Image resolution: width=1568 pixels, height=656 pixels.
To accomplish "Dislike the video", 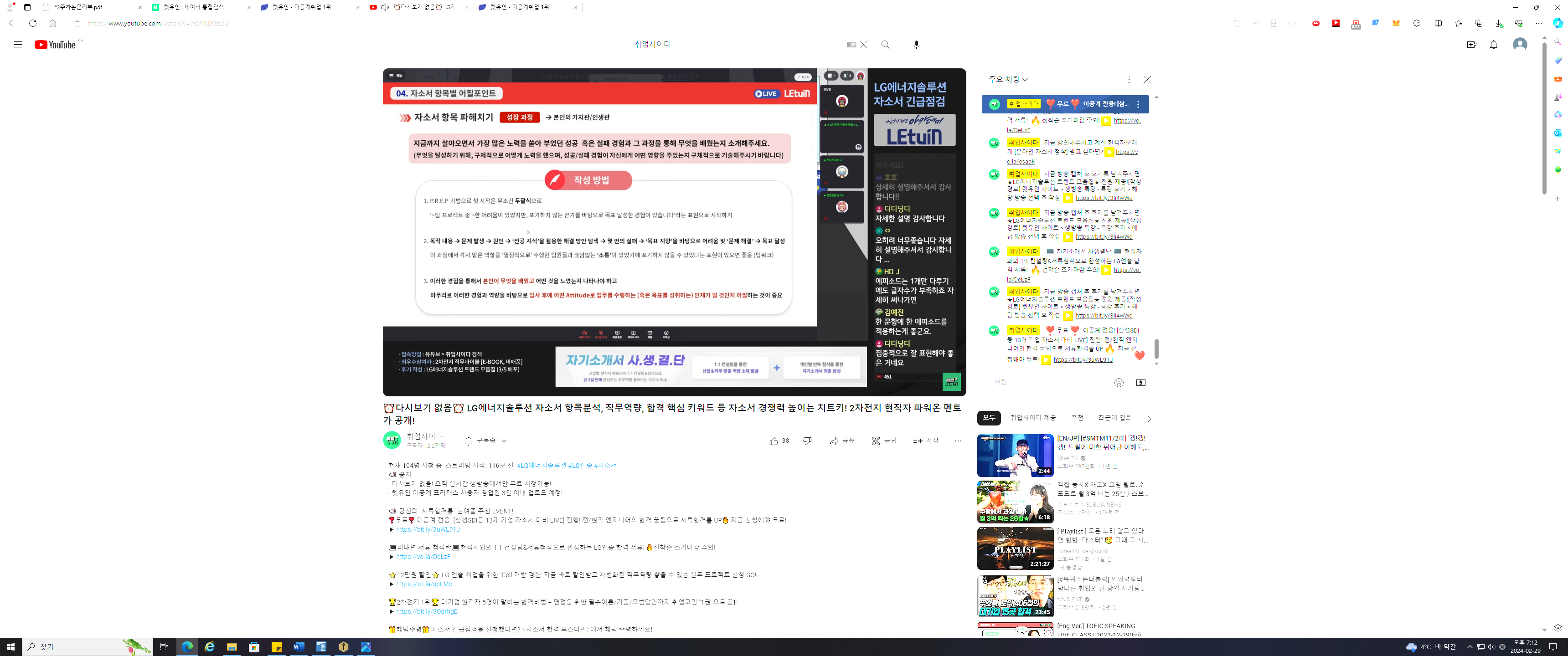I will click(807, 441).
